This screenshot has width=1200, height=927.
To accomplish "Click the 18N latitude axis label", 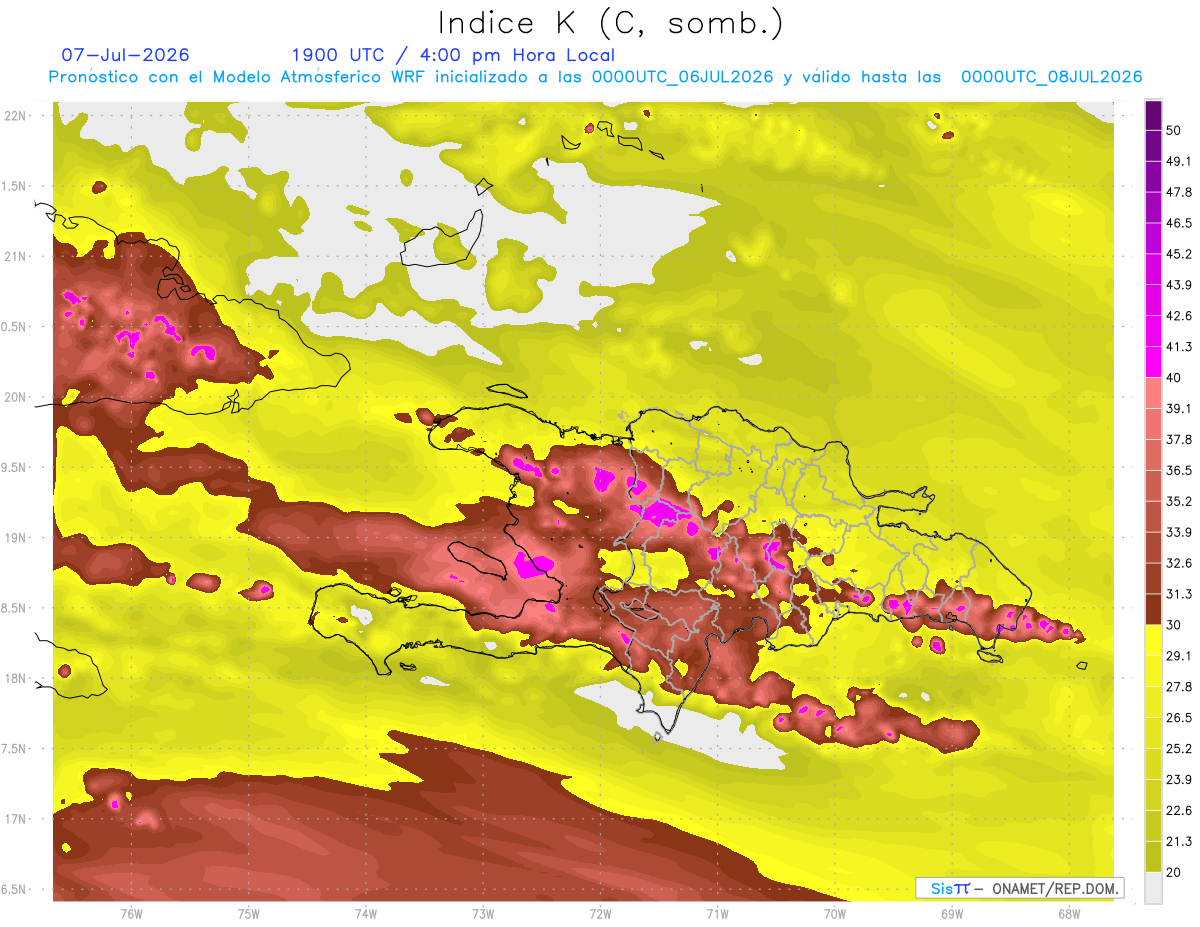I will [x=16, y=678].
